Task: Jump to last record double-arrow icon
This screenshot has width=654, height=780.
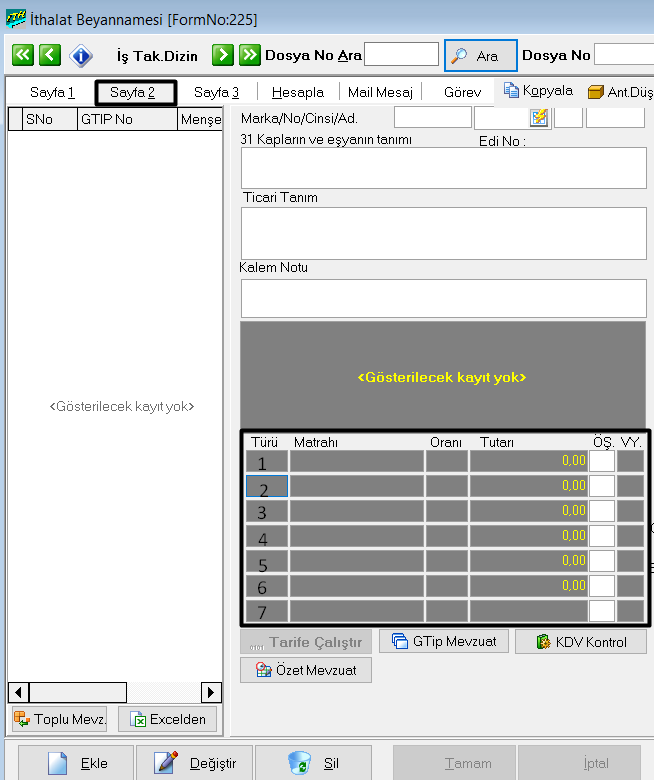Action: click(x=250, y=55)
